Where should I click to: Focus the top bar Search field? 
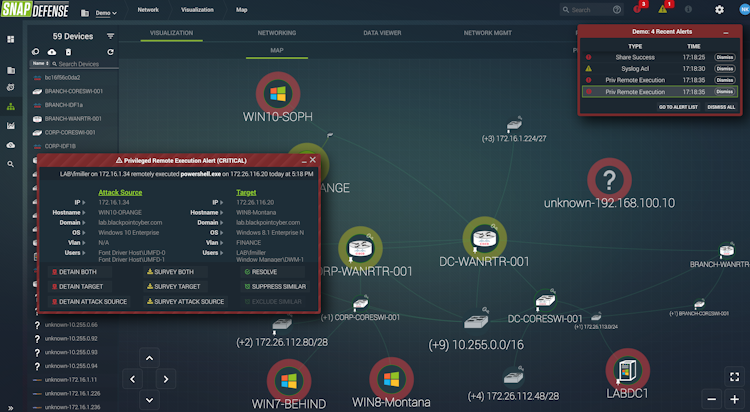click(x=591, y=10)
